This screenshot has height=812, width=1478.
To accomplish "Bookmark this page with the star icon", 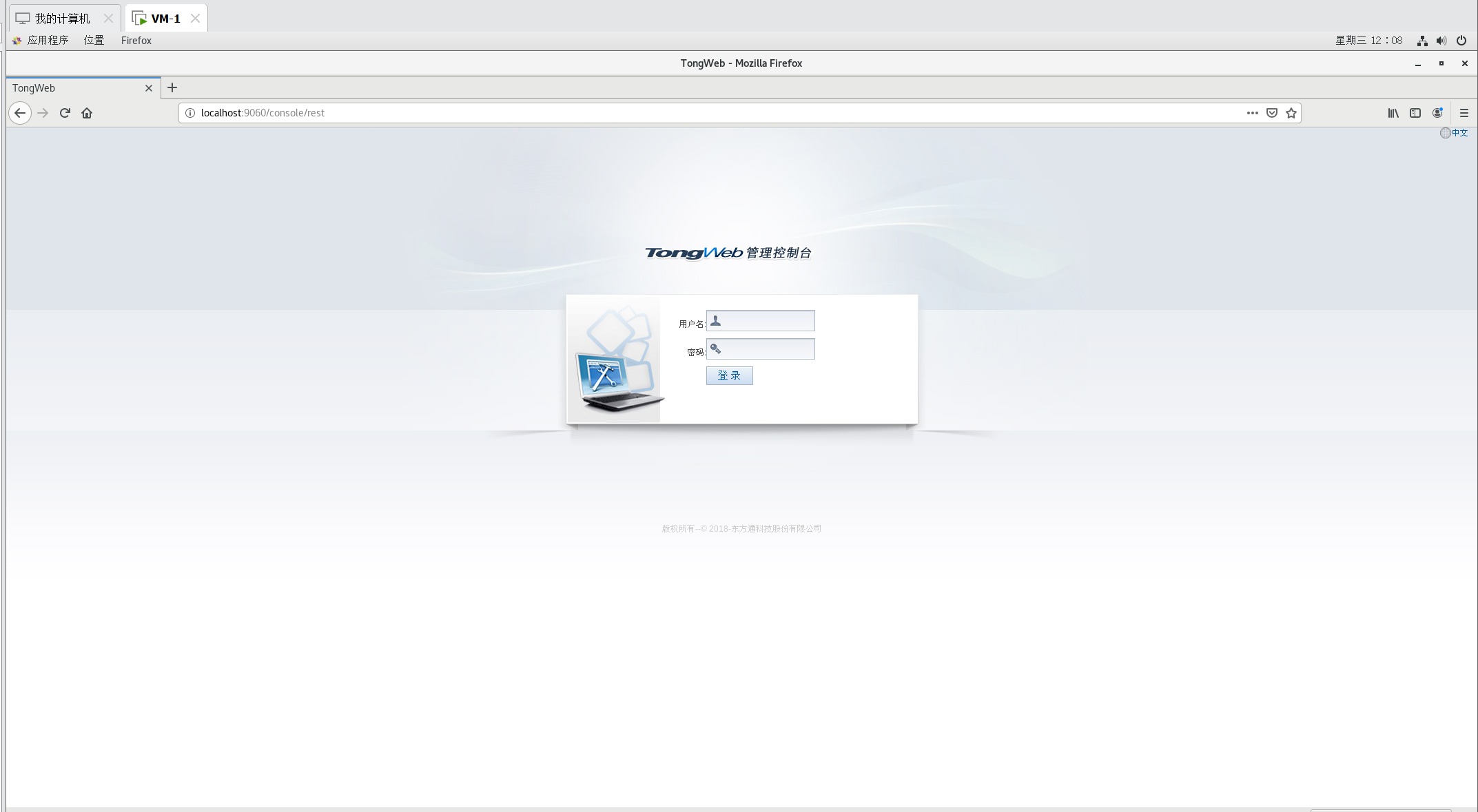I will click(1291, 113).
